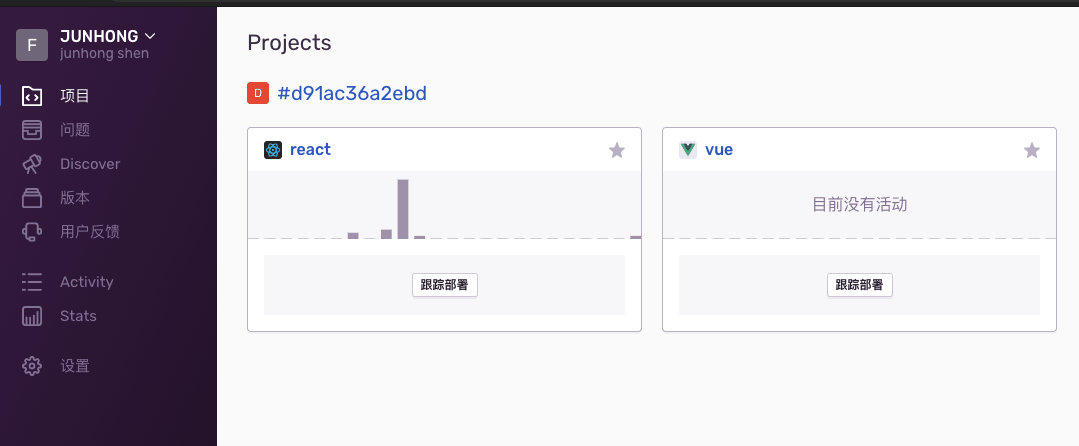This screenshot has width=1079, height=446.
Task: Click the Vue logo icon
Action: [688, 150]
